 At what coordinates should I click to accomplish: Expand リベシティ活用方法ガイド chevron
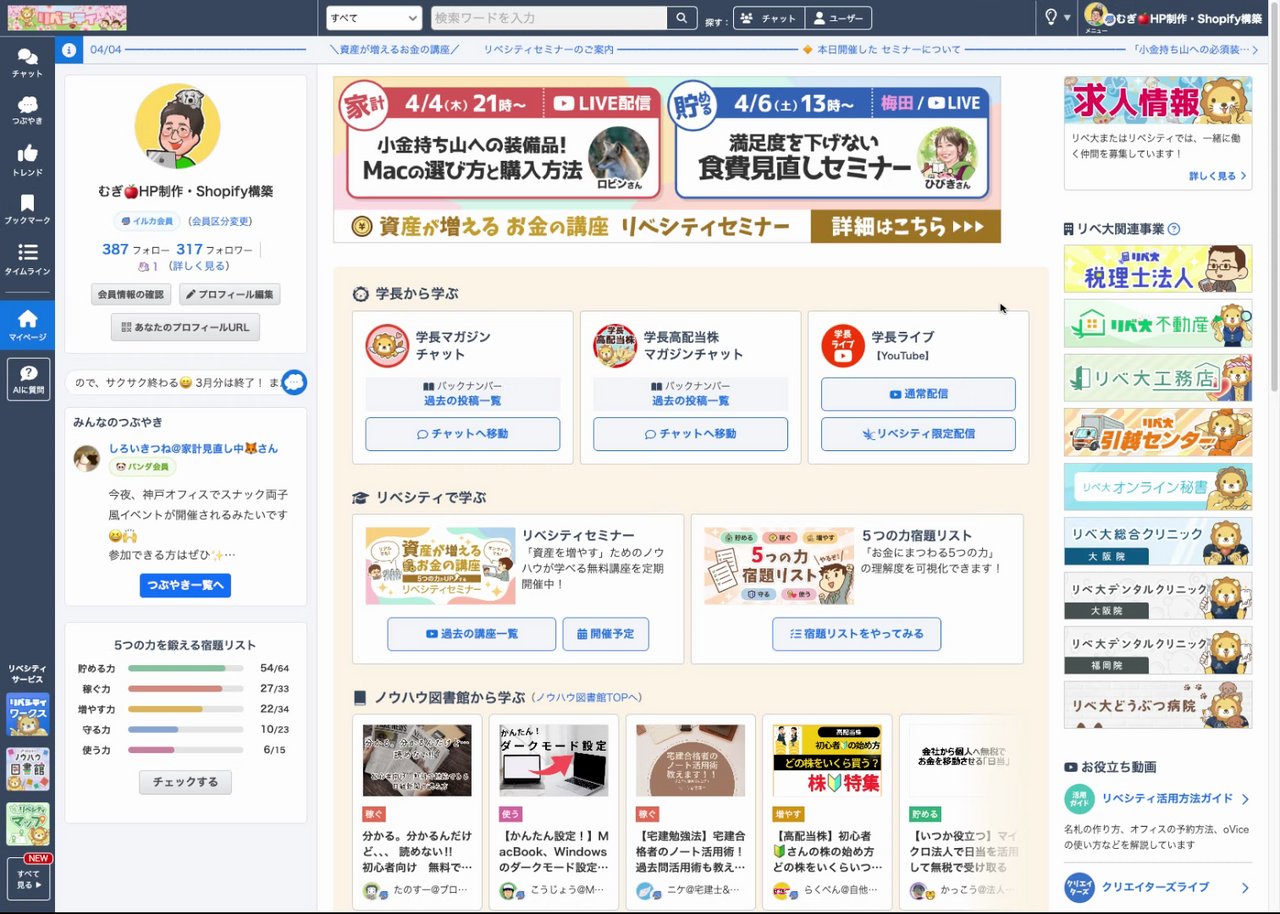click(1245, 799)
